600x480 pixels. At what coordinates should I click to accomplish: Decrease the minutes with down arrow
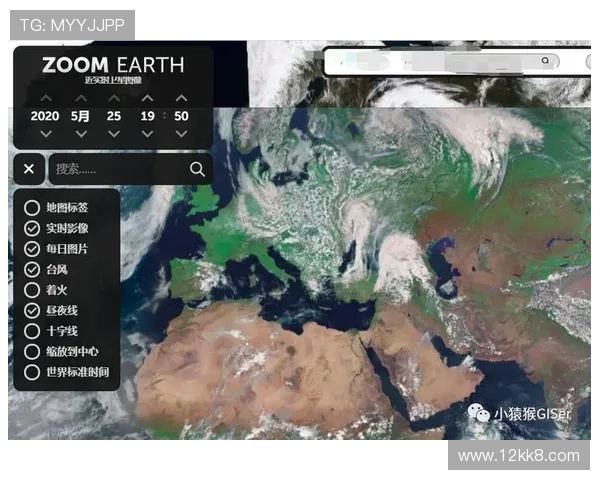(x=180, y=133)
